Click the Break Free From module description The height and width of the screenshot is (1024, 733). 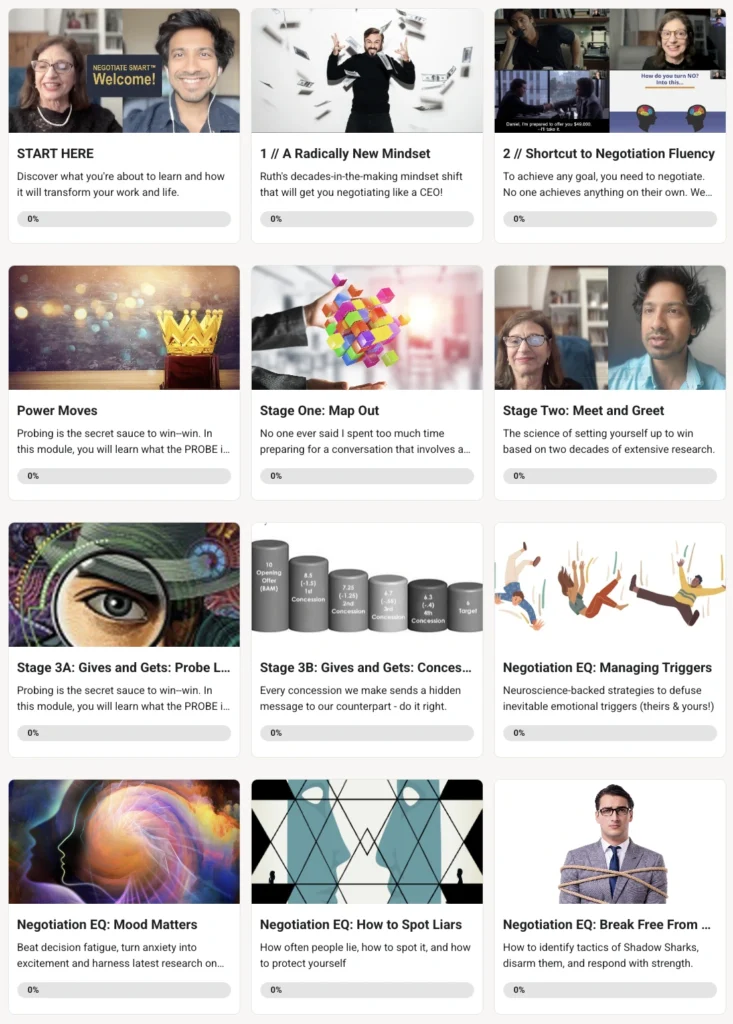601,955
